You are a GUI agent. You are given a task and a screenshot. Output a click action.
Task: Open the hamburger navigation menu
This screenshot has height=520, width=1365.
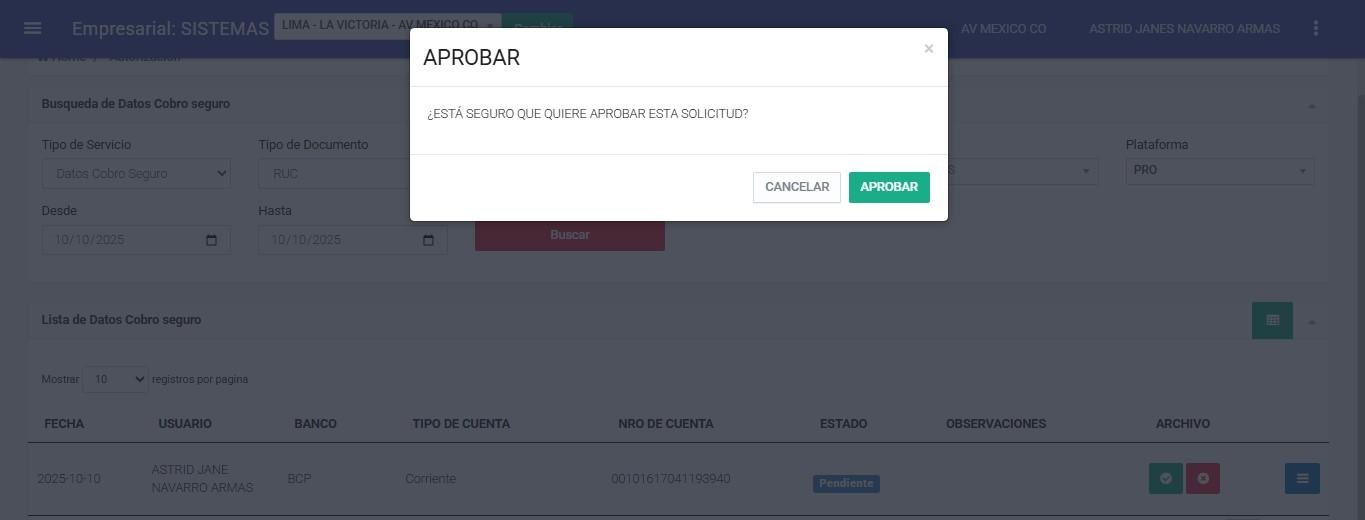pos(32,28)
